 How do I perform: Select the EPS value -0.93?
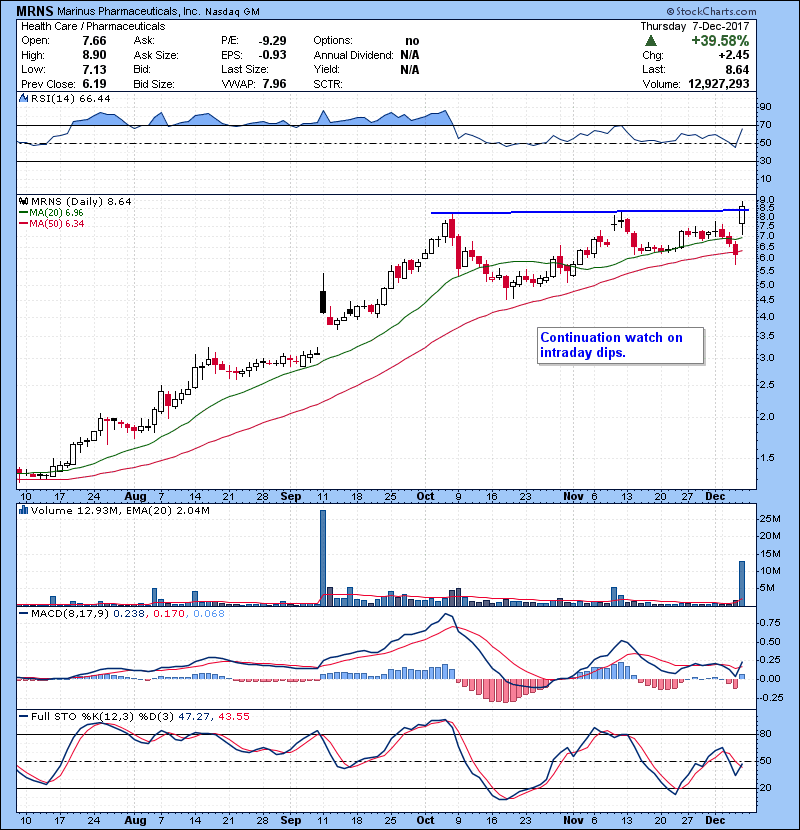click(x=273, y=55)
